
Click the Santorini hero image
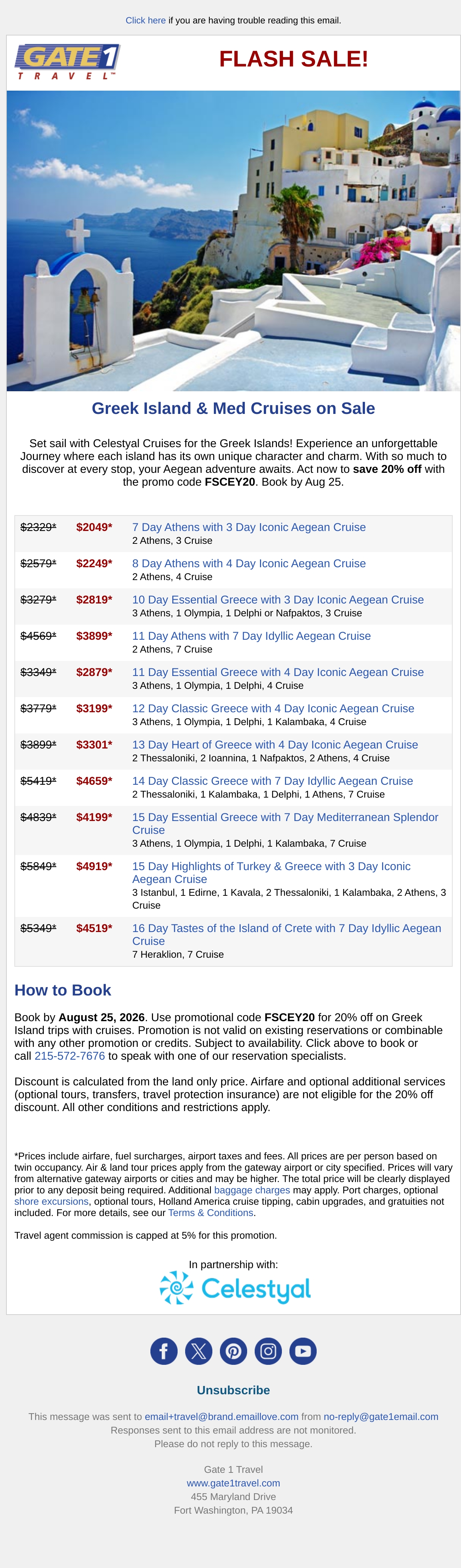tap(233, 241)
